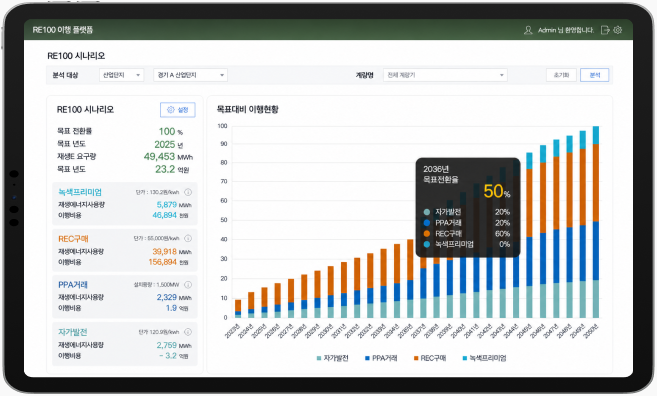Click the light-blue top segment of 2050년 bar

pyautogui.click(x=595, y=135)
